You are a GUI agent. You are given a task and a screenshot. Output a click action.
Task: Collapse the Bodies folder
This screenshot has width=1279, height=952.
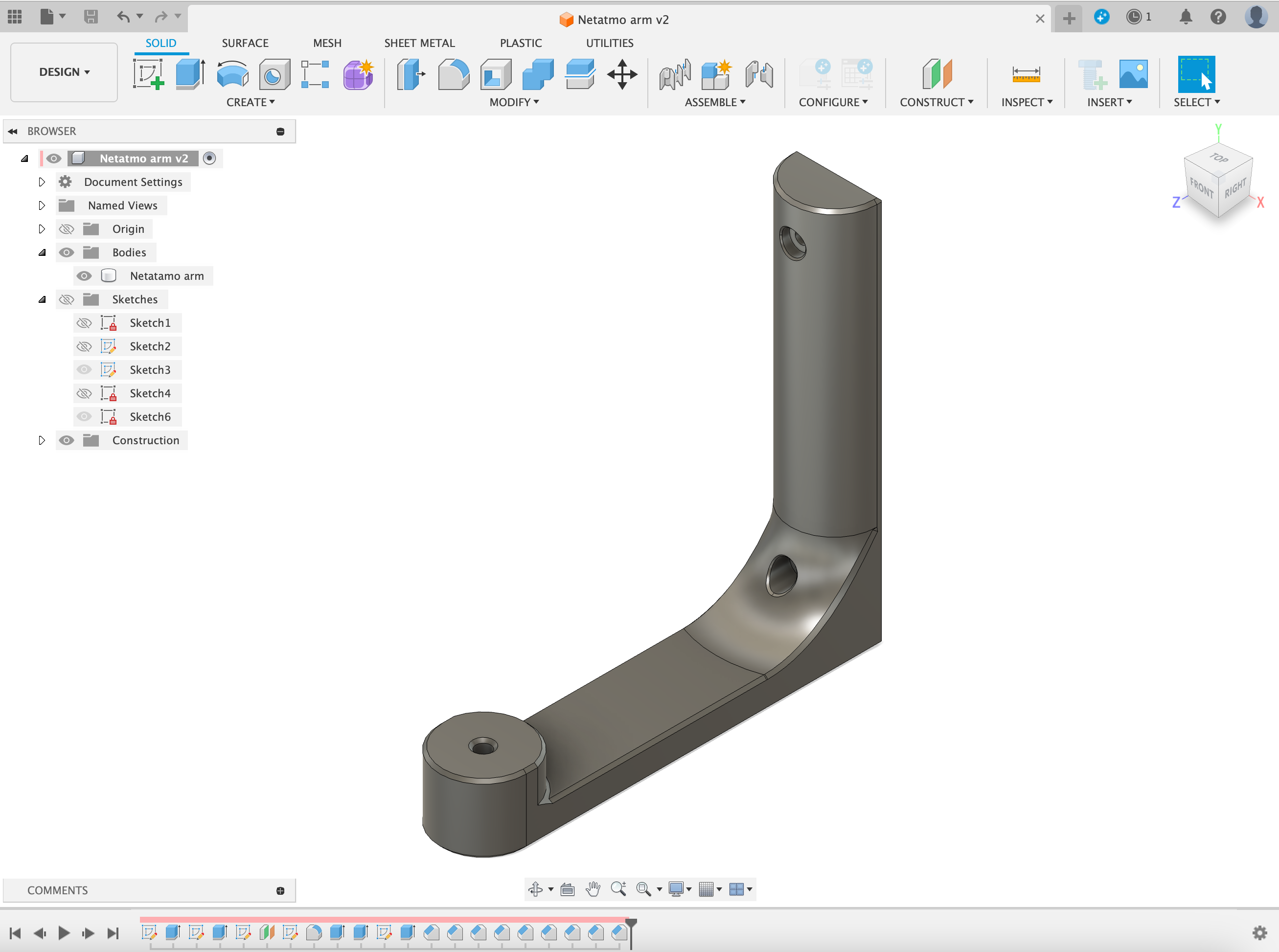click(x=42, y=252)
